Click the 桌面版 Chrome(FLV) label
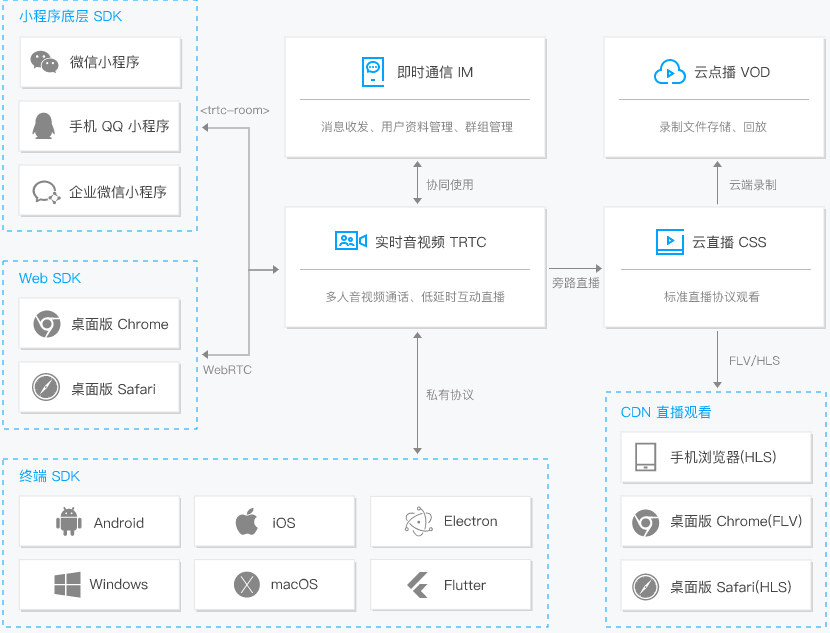Image resolution: width=830 pixels, height=633 pixels. coord(736,521)
